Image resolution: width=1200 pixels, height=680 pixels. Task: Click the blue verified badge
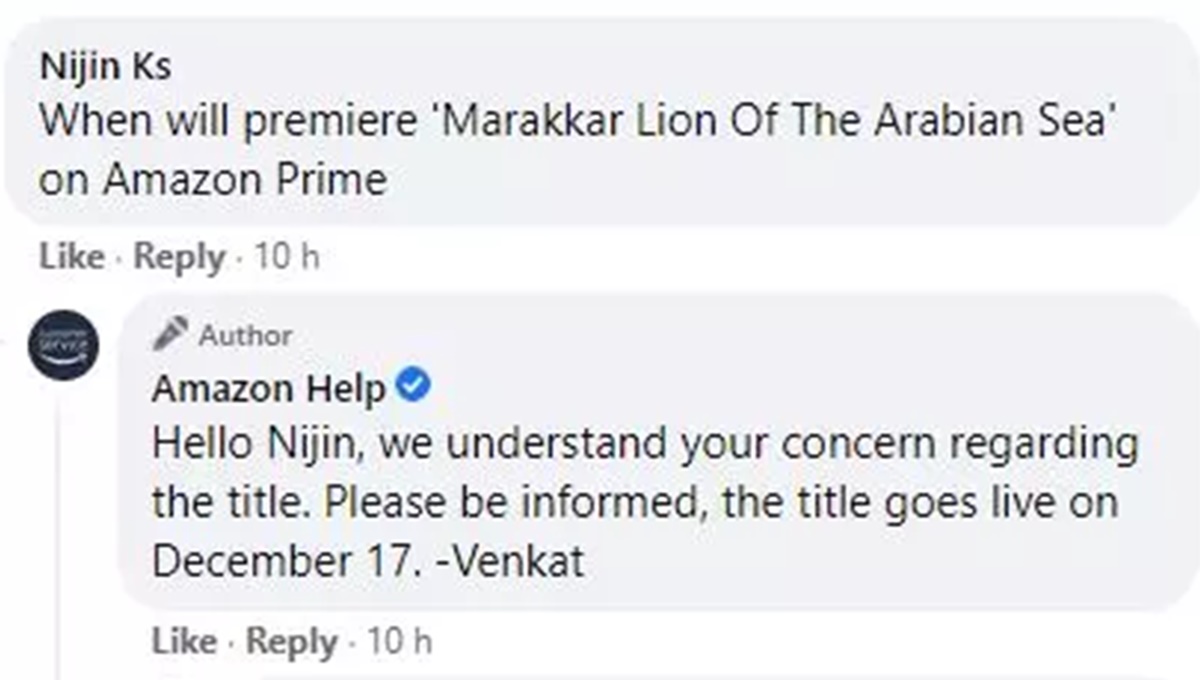pyautogui.click(x=413, y=386)
